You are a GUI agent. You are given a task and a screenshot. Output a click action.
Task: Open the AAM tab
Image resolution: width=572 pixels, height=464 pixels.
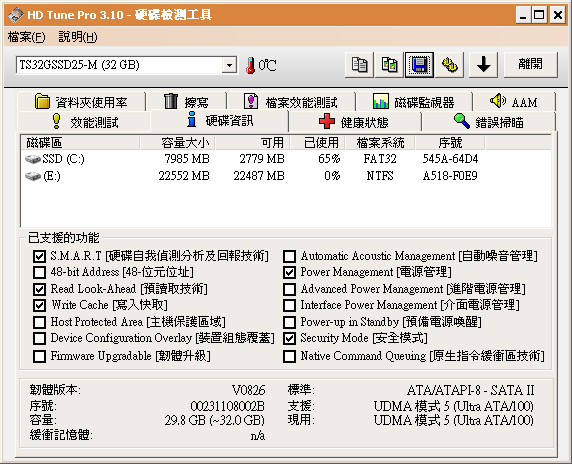(514, 102)
